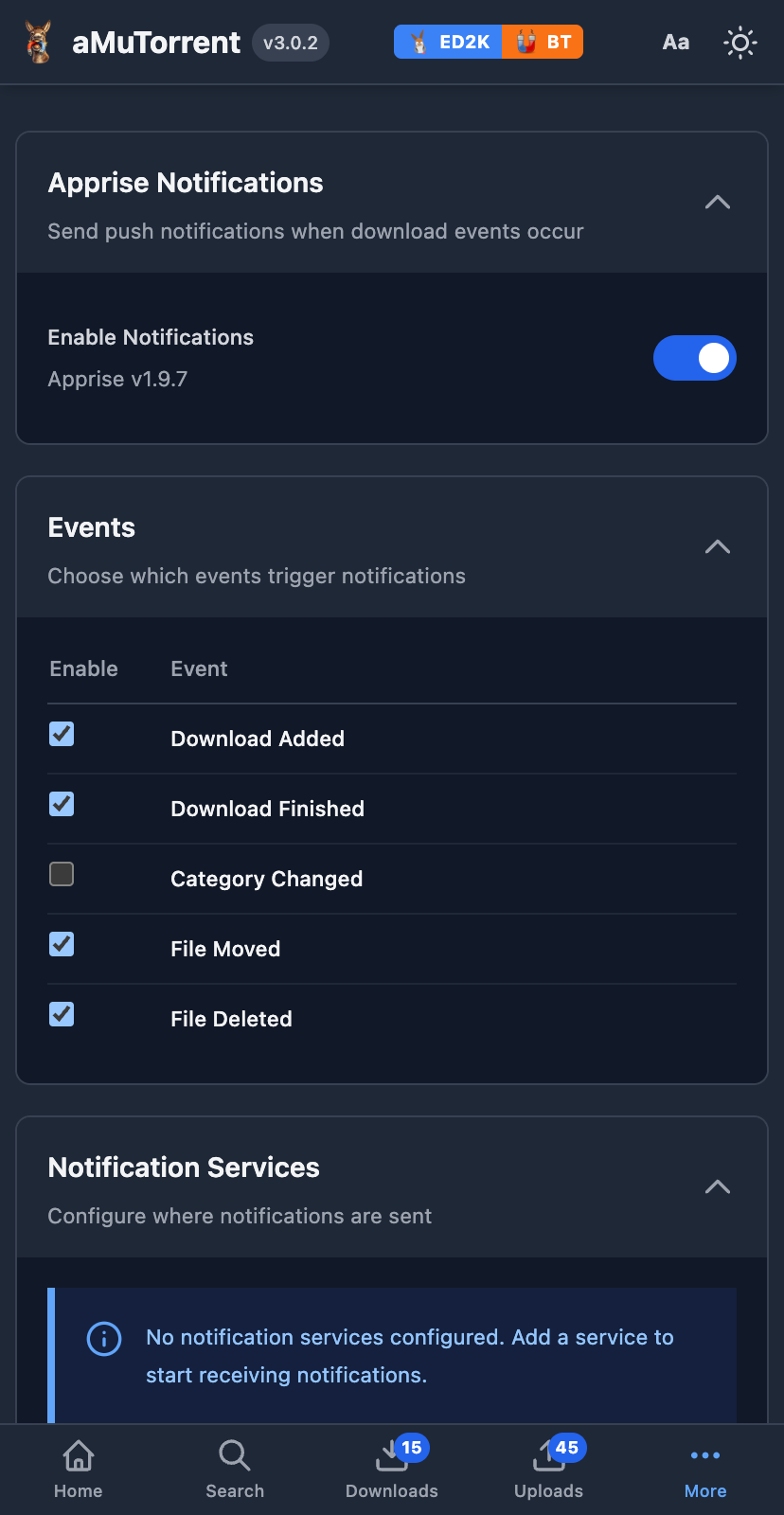This screenshot has width=784, height=1515.
Task: Open the Uploads tab
Action: pyautogui.click(x=548, y=1469)
